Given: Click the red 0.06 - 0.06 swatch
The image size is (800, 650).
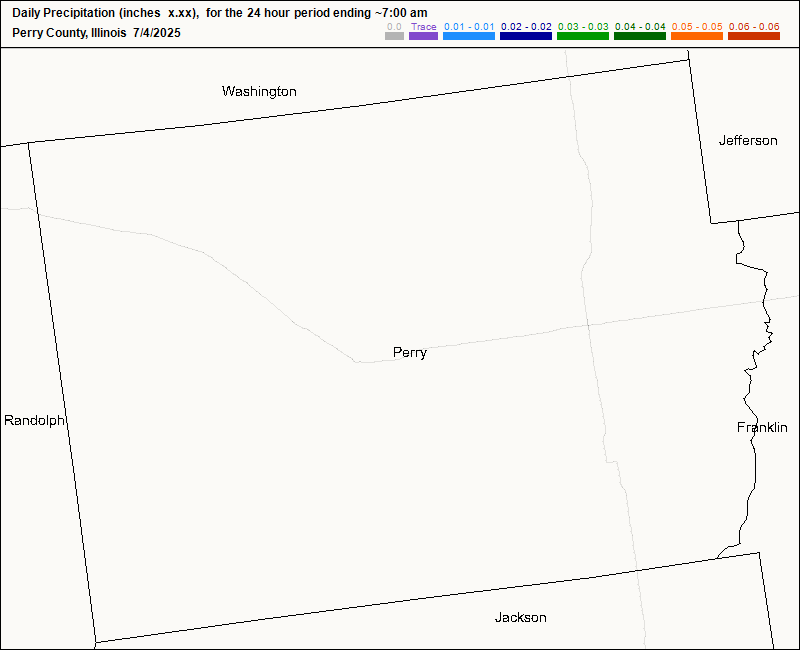Looking at the screenshot, I should (754, 36).
